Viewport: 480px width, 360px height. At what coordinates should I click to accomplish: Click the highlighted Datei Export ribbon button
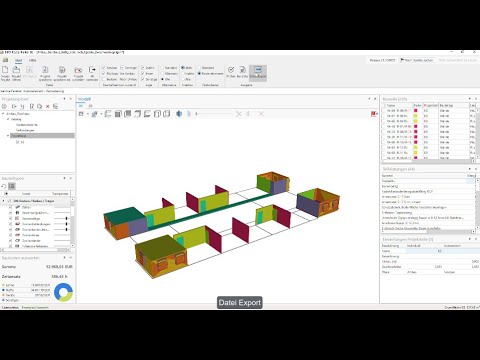pyautogui.click(x=258, y=72)
